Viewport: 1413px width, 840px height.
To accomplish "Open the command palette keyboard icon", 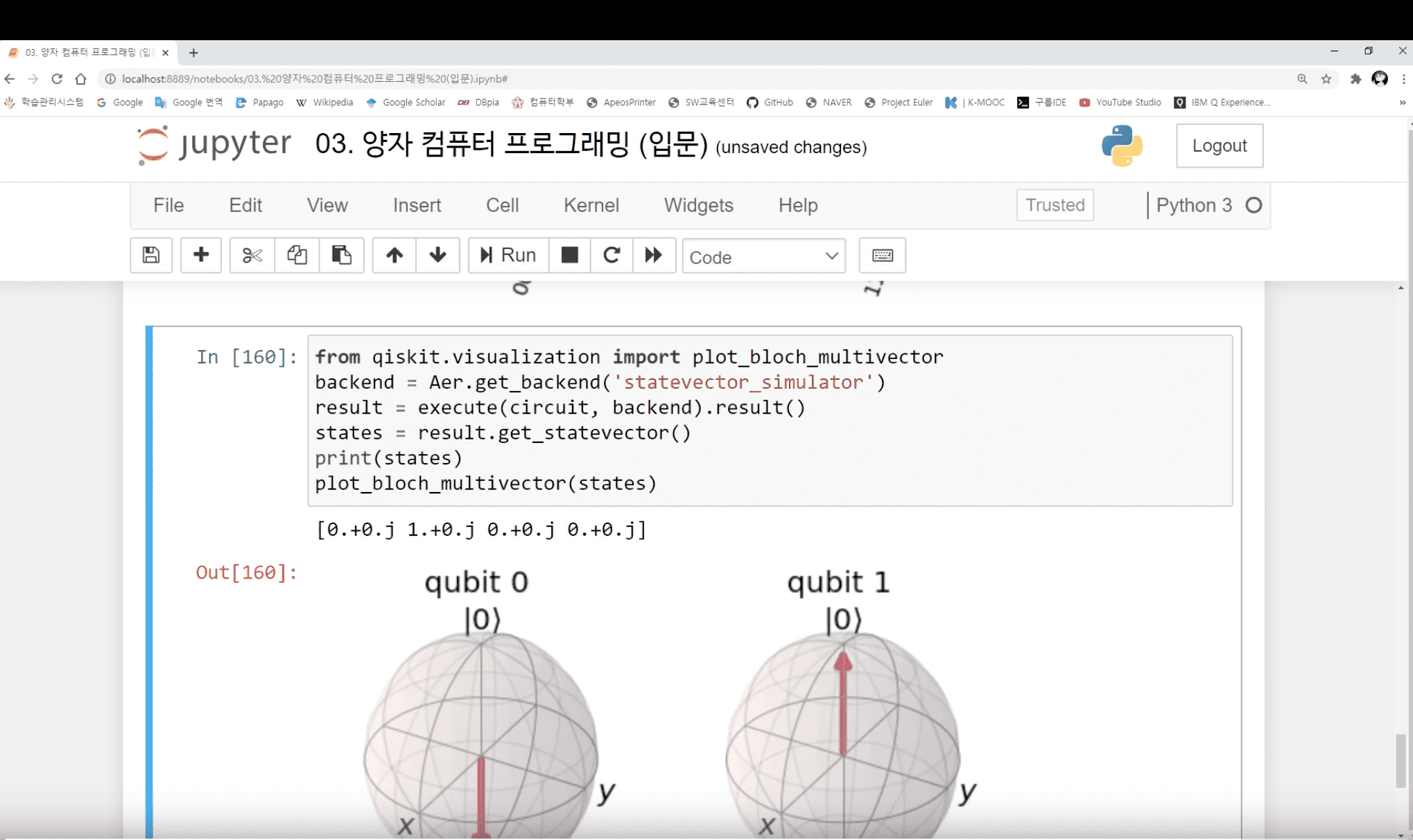I will click(x=882, y=256).
